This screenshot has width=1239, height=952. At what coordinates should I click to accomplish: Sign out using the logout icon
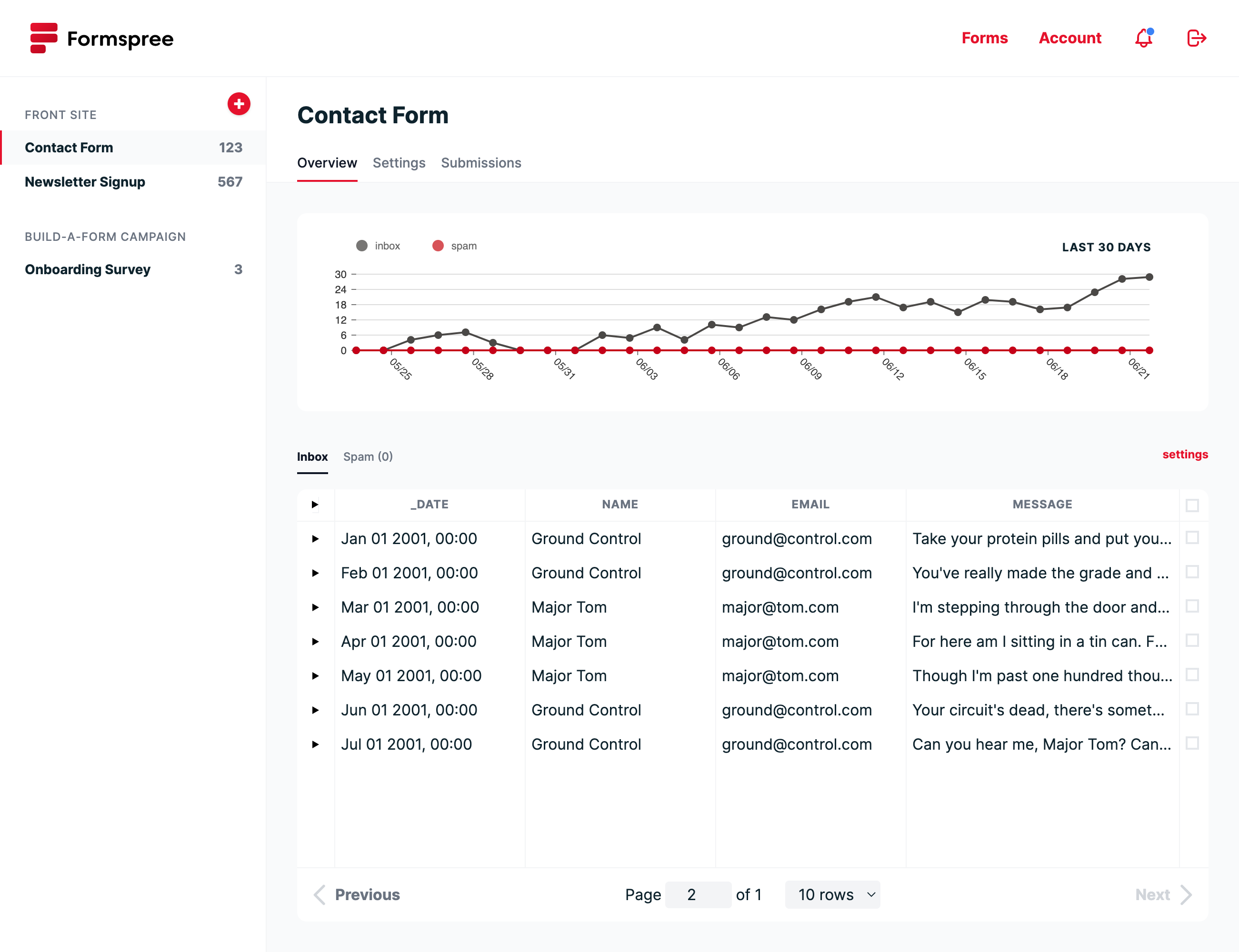tap(1197, 38)
